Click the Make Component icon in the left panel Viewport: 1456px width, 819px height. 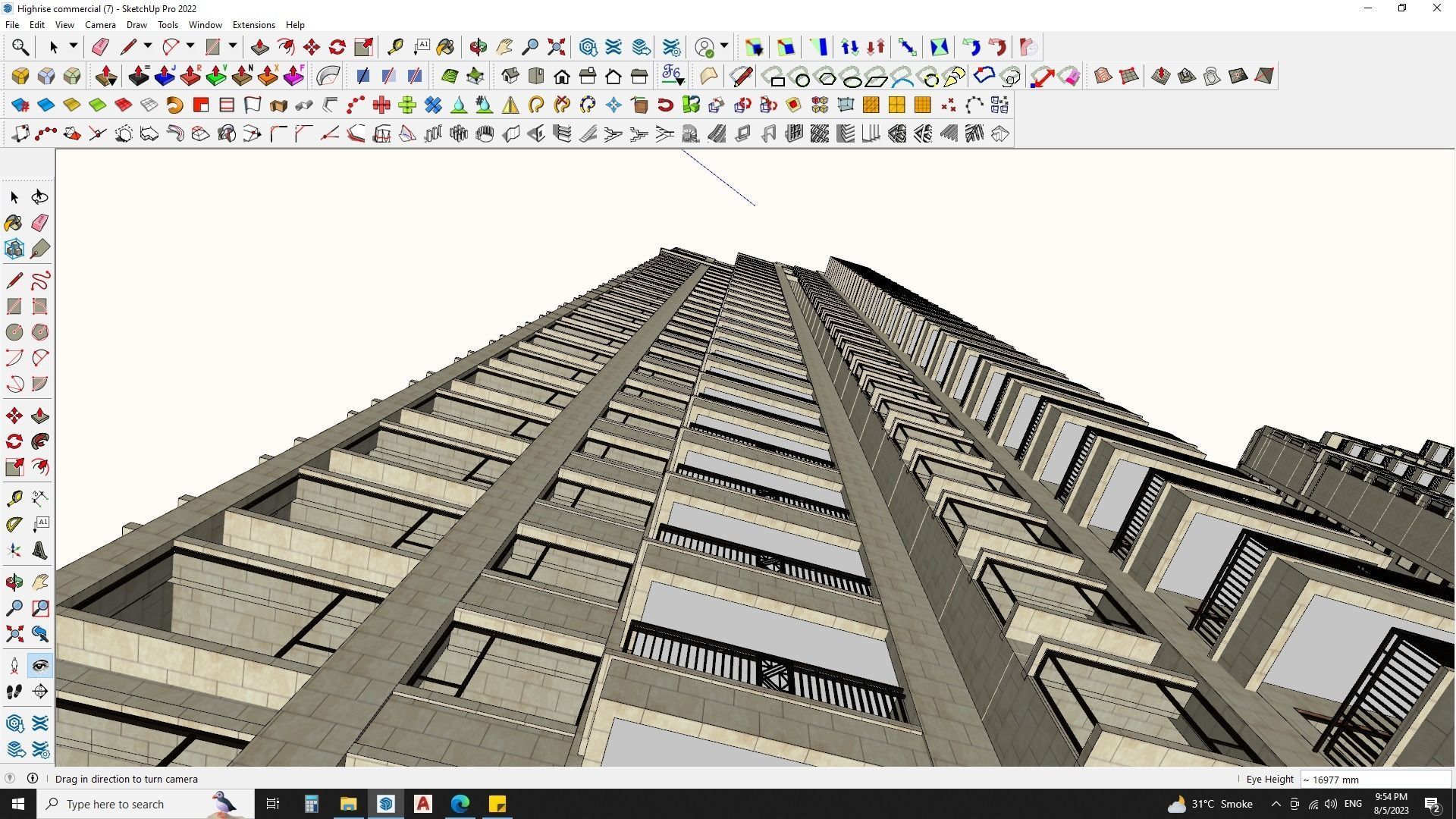14,249
